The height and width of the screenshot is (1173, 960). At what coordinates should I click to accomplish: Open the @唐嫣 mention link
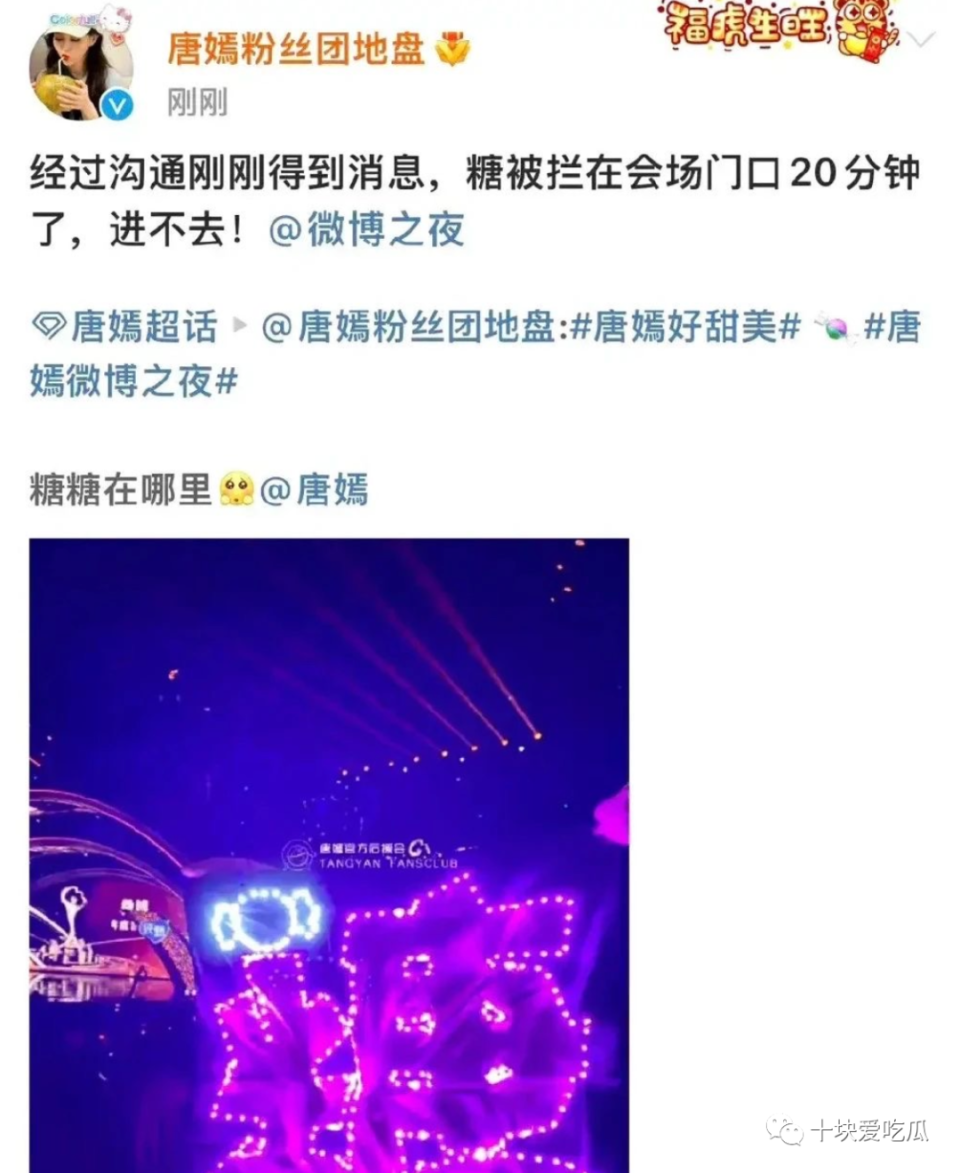tap(314, 489)
